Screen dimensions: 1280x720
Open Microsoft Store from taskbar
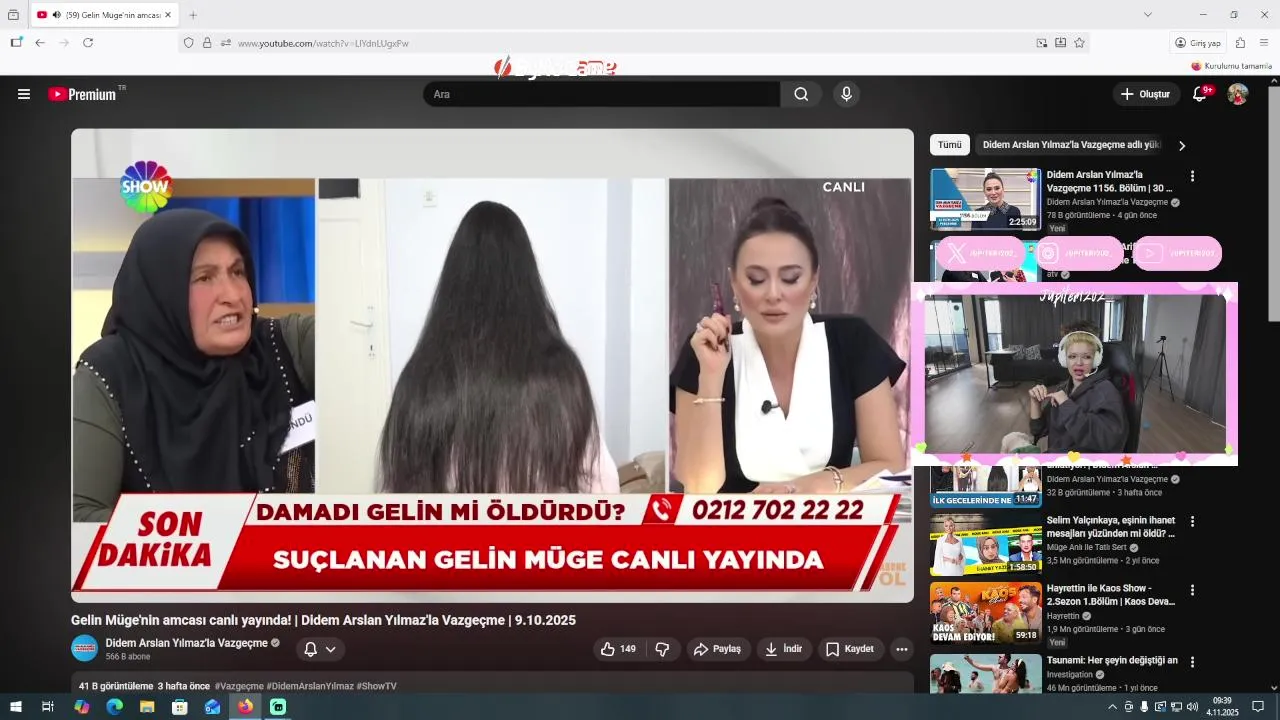pos(180,707)
